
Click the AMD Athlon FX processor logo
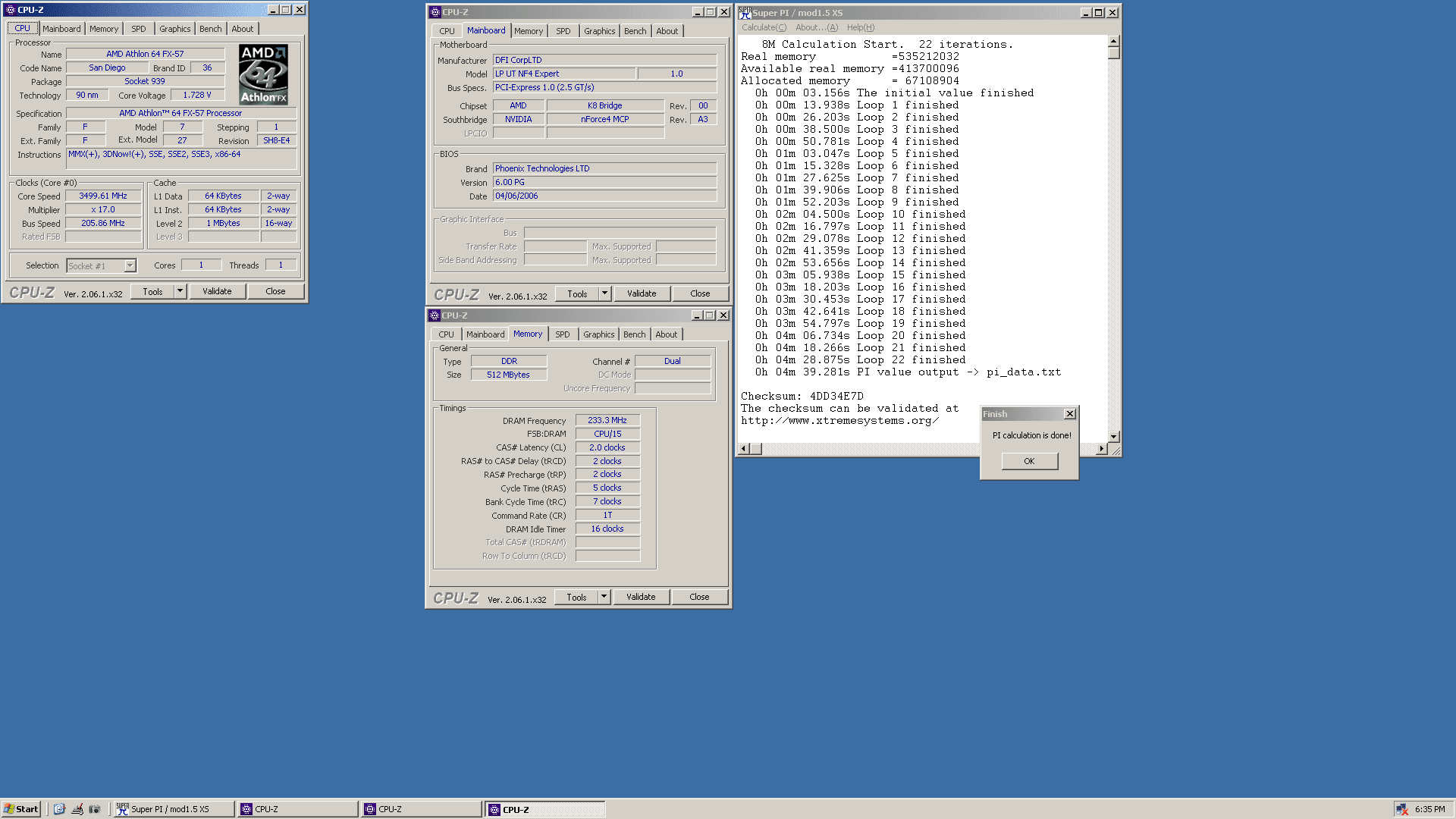[x=263, y=74]
